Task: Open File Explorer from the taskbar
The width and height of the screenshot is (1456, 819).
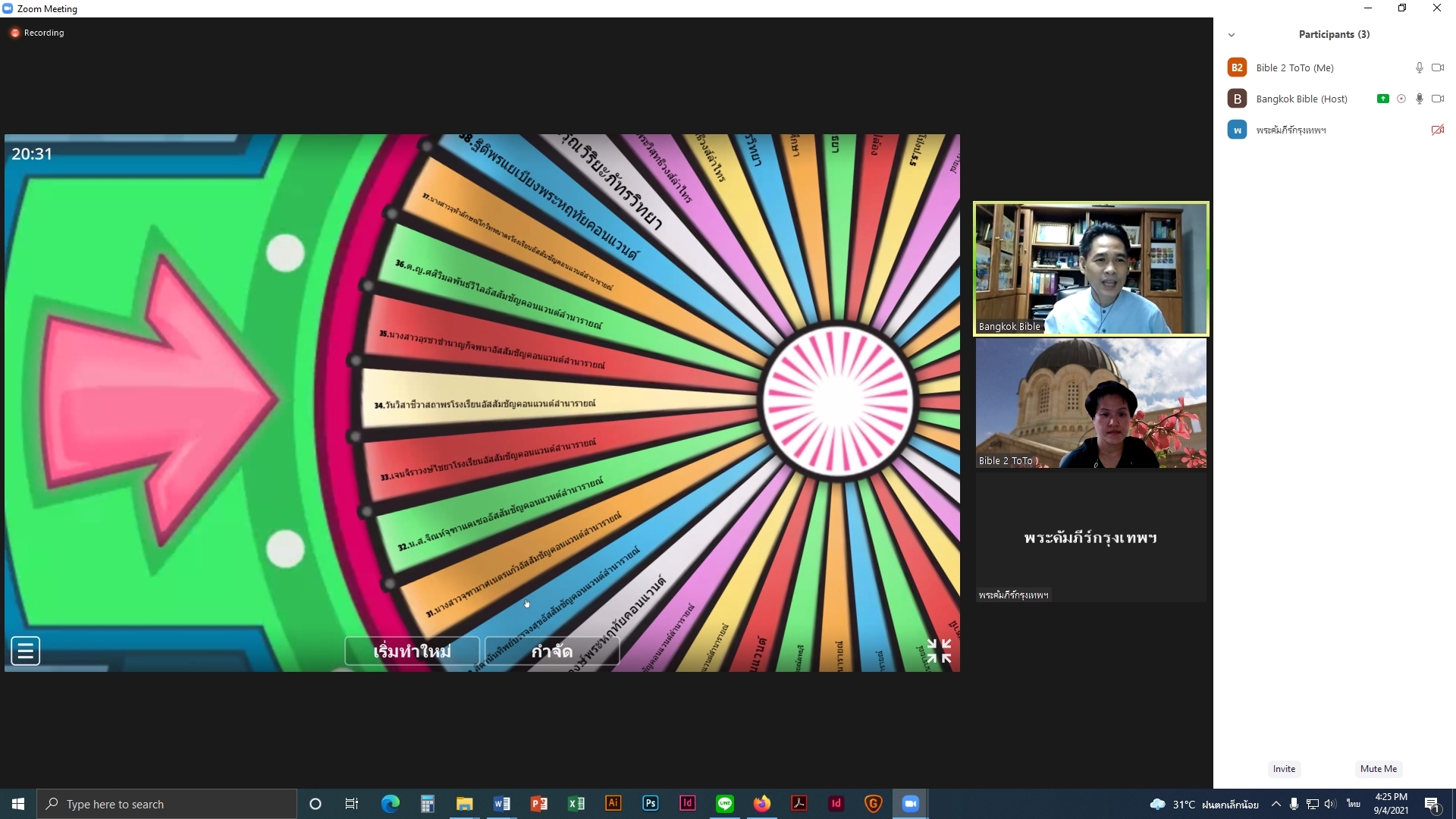Action: point(464,804)
